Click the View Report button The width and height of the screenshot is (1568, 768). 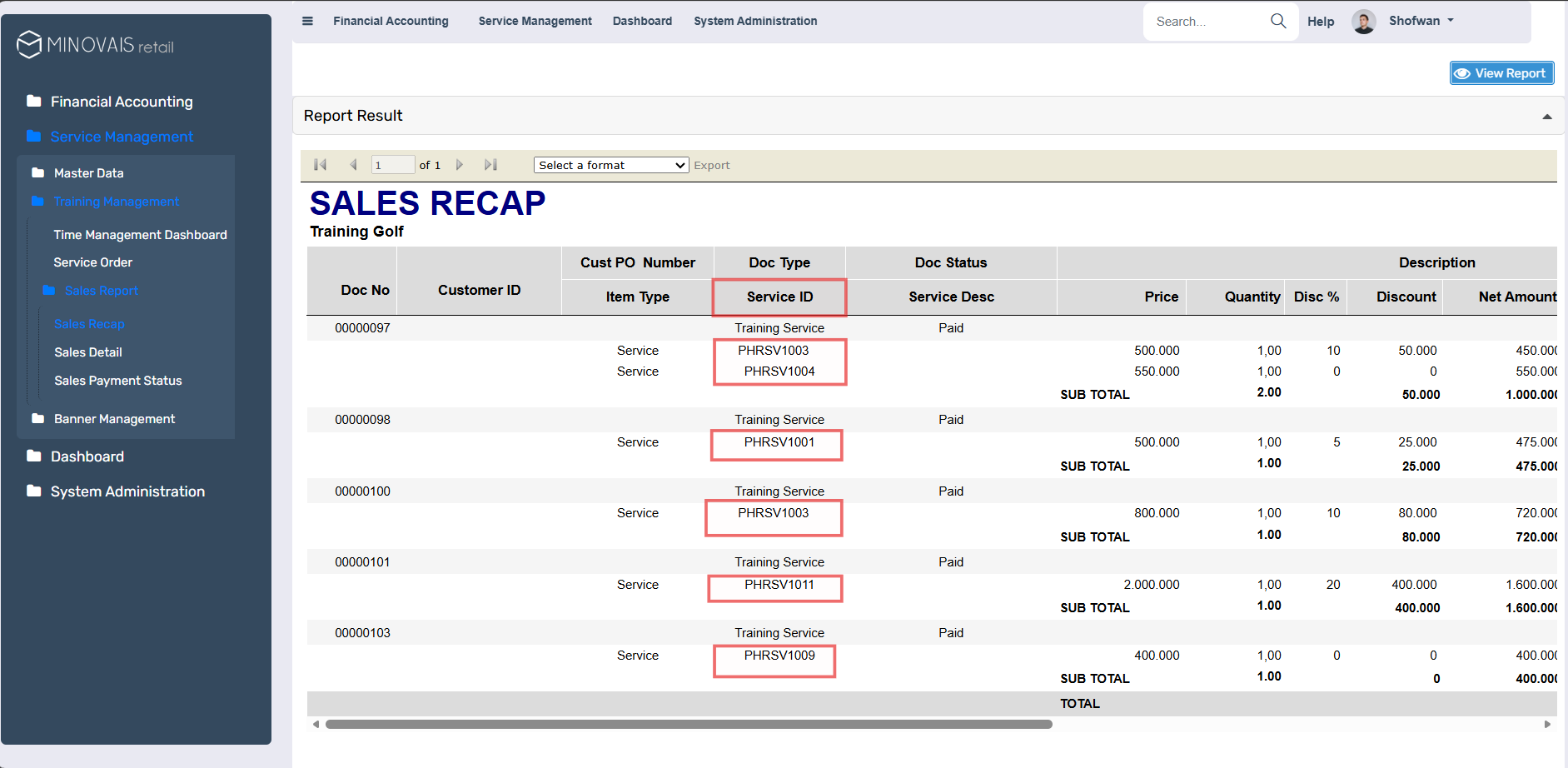[1501, 73]
